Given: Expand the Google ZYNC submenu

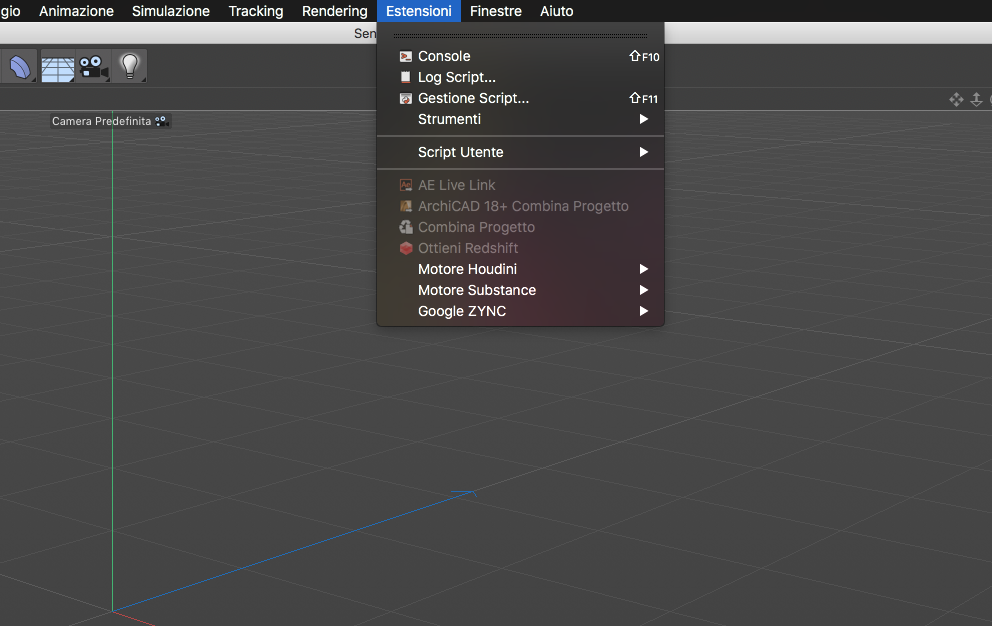Looking at the screenshot, I should pos(520,311).
